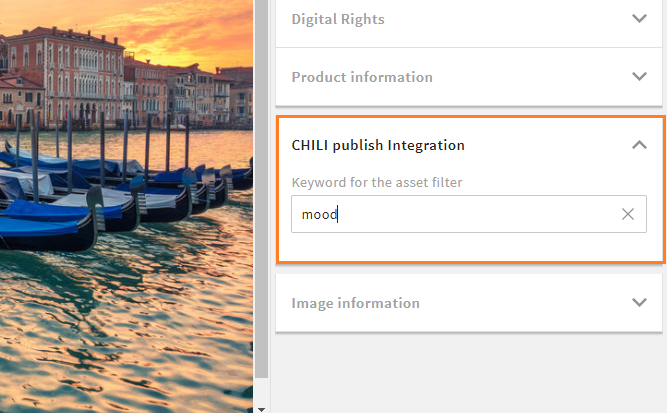This screenshot has height=413, width=667.
Task: Expand Product information using its chevron
Action: [639, 77]
